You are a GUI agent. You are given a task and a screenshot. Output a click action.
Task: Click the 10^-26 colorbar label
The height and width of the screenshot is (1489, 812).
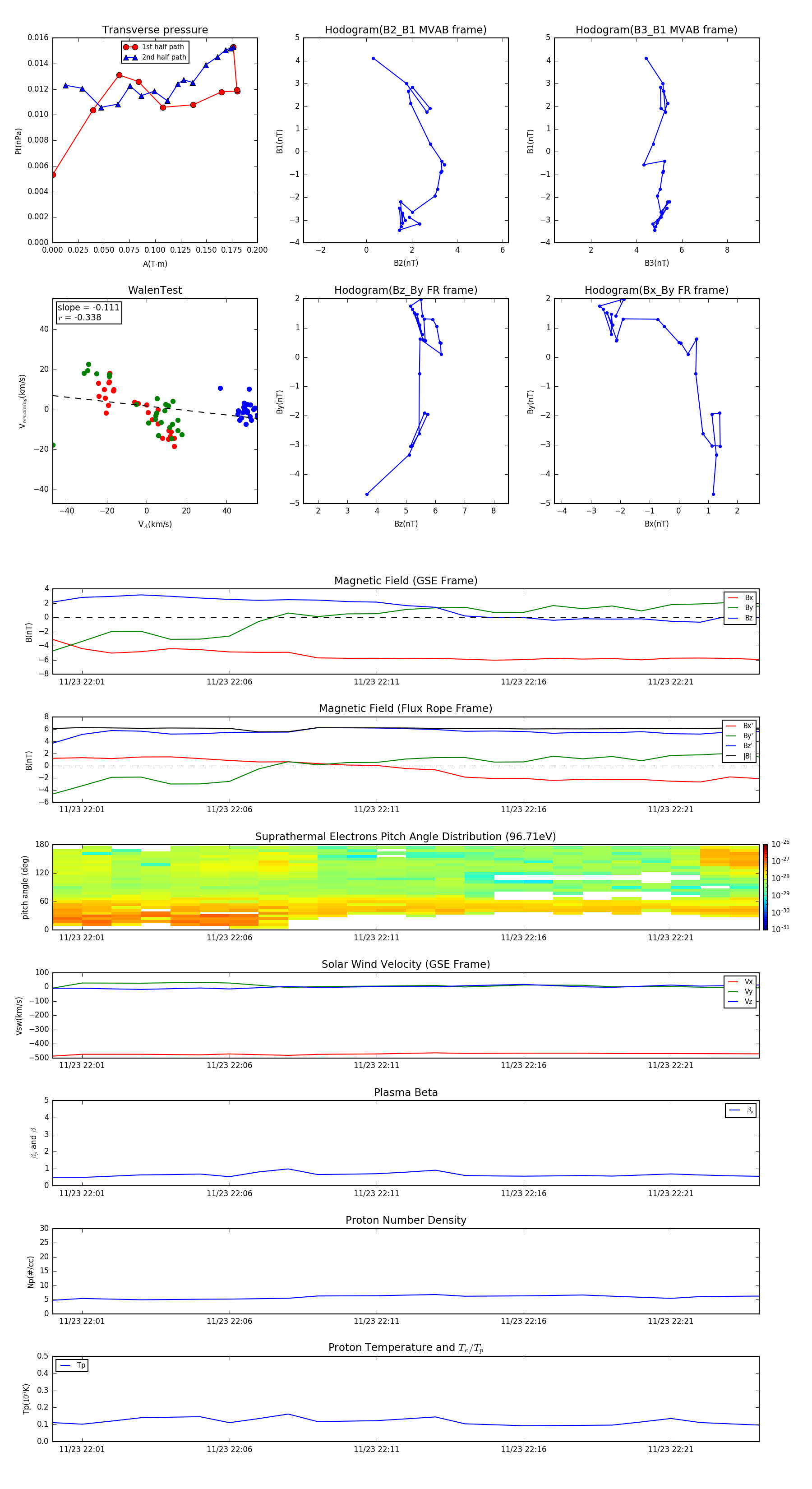[780, 844]
